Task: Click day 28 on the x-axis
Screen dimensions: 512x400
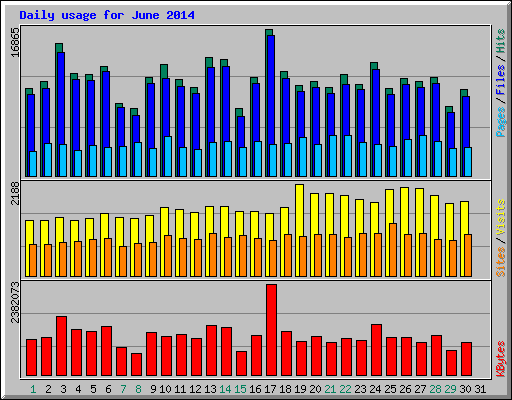Action: point(435,389)
